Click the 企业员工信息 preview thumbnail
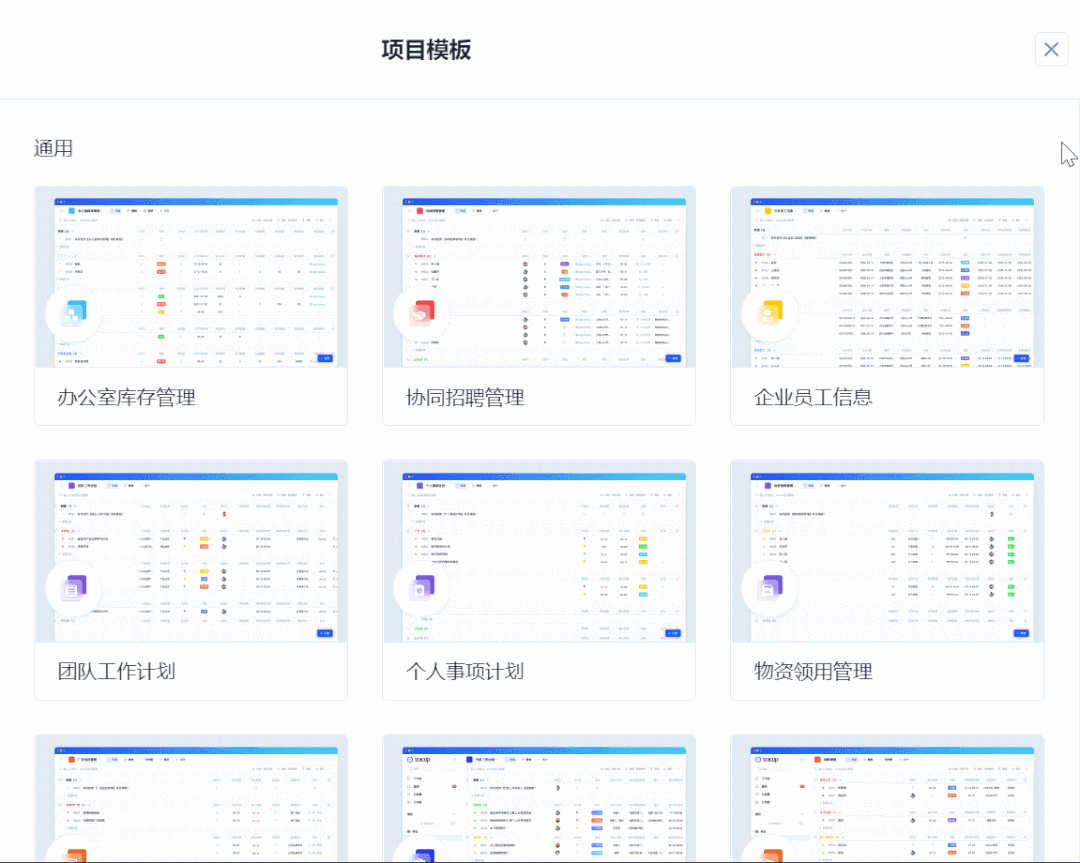The height and width of the screenshot is (863, 1080). pyautogui.click(x=887, y=278)
